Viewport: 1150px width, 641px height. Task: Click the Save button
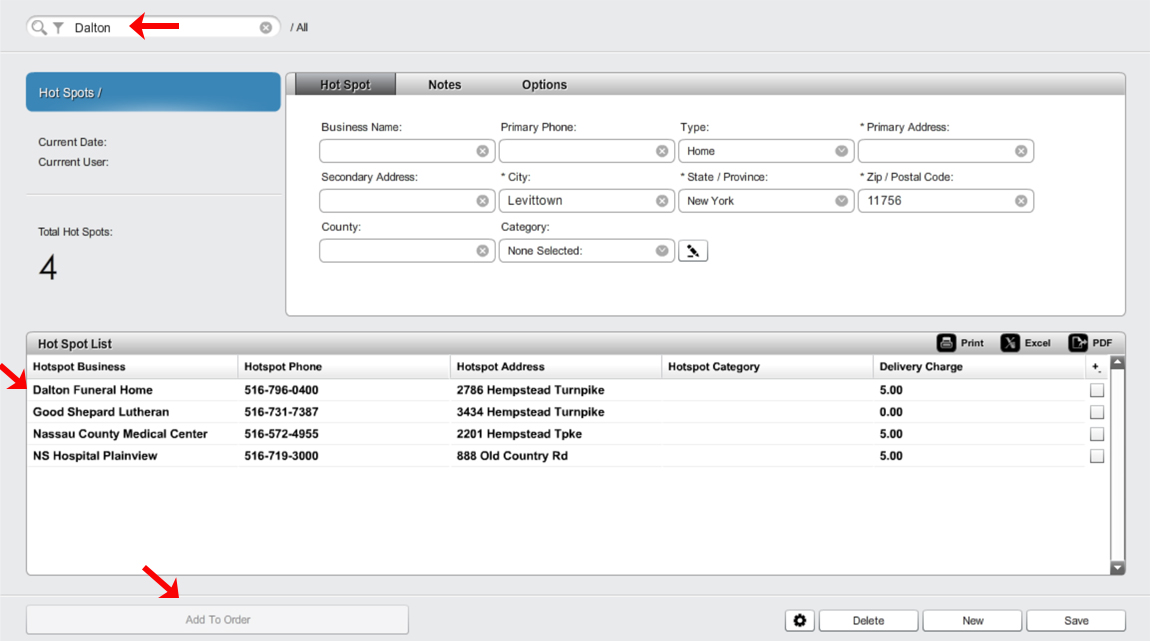1076,620
